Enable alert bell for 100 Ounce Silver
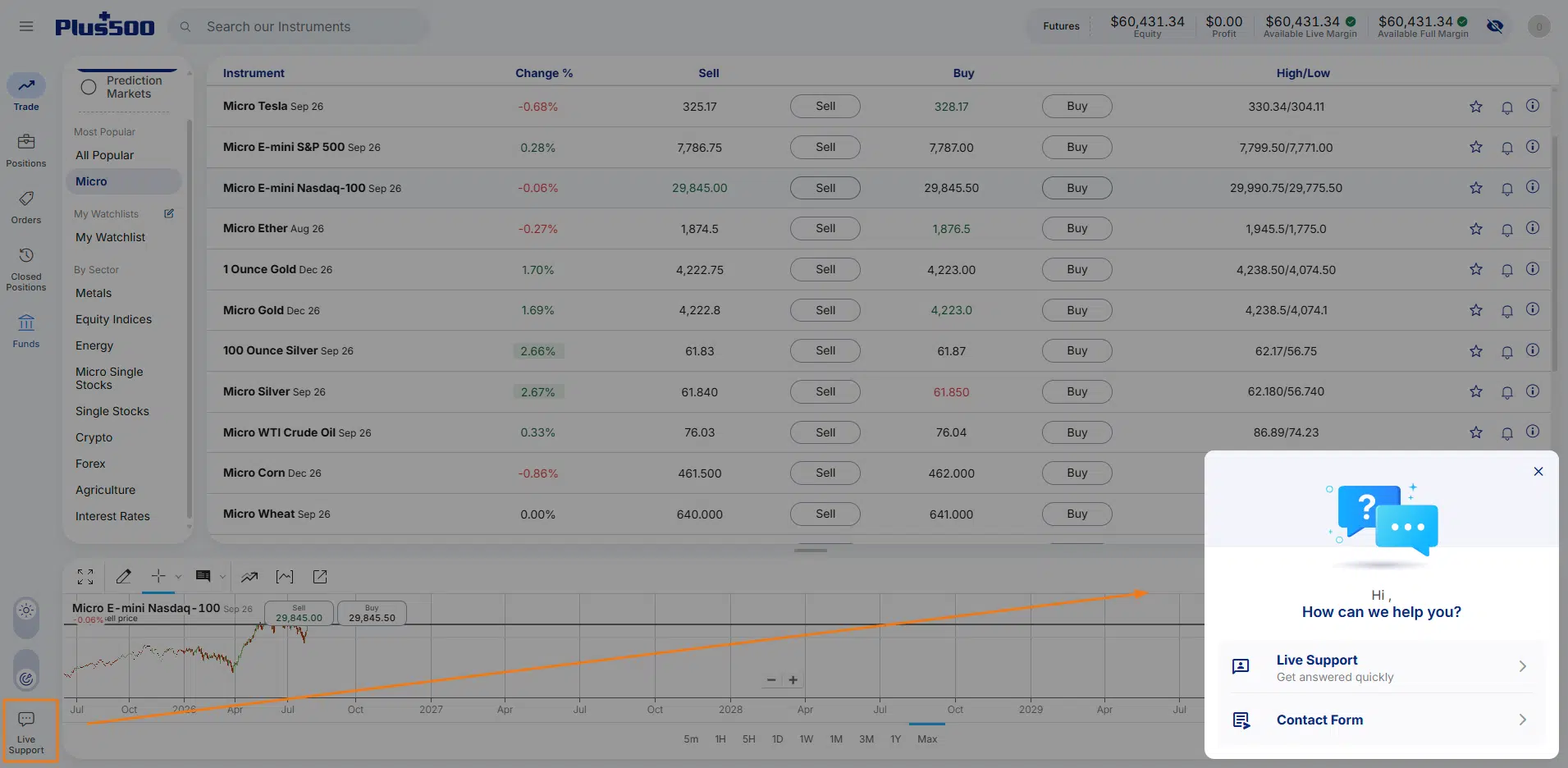Viewport: 1568px width, 768px height. click(x=1507, y=352)
